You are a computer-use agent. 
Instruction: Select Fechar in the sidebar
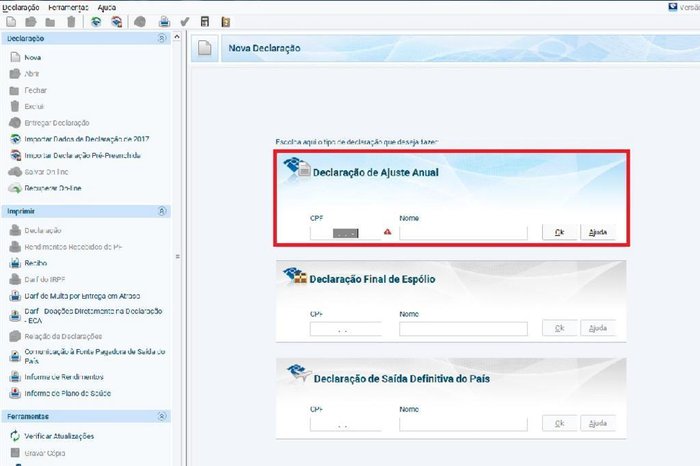pyautogui.click(x=35, y=90)
